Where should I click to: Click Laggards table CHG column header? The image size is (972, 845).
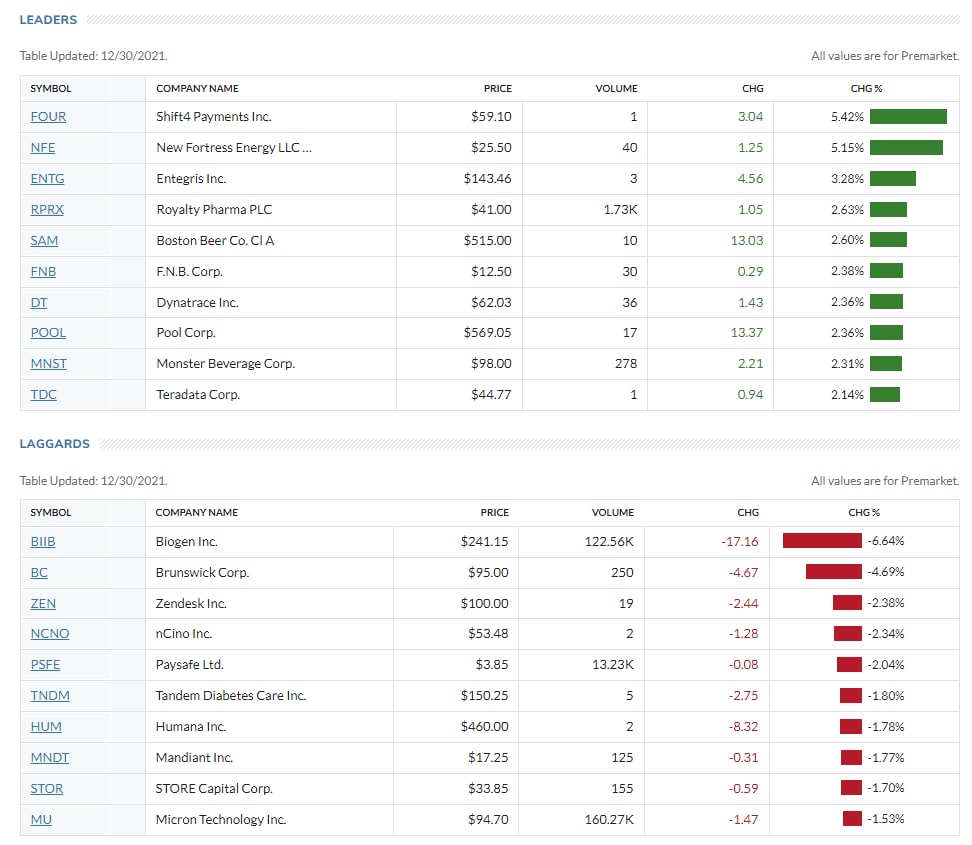click(x=748, y=513)
